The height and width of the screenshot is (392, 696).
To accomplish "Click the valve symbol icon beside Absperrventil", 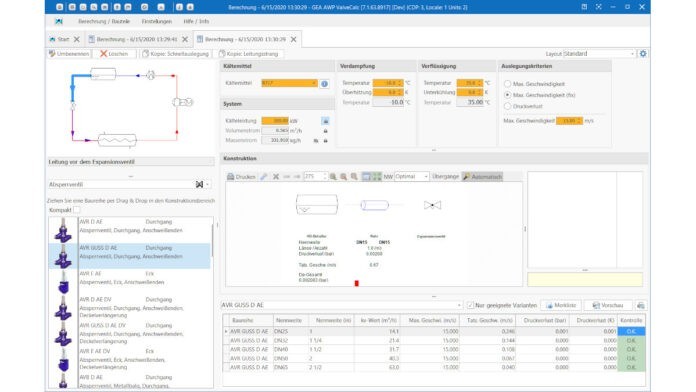I will [200, 184].
